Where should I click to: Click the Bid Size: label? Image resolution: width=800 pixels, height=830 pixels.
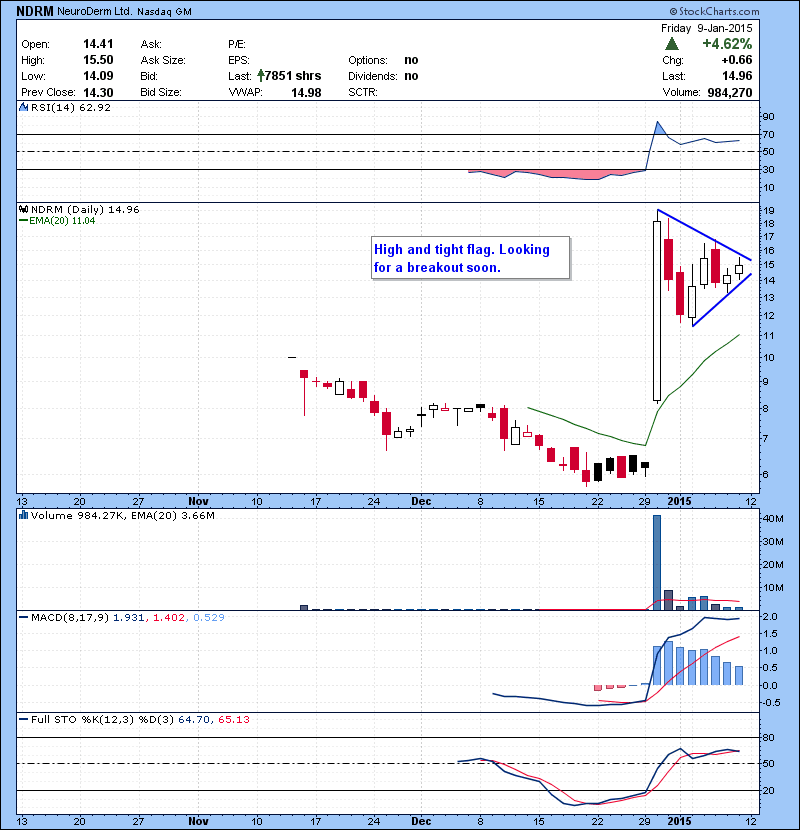coord(161,92)
